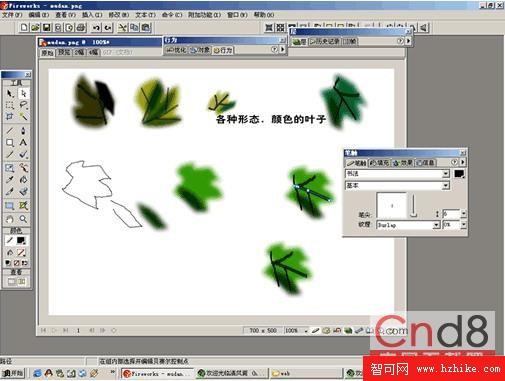Open the 附加功能 menu

(x=204, y=15)
